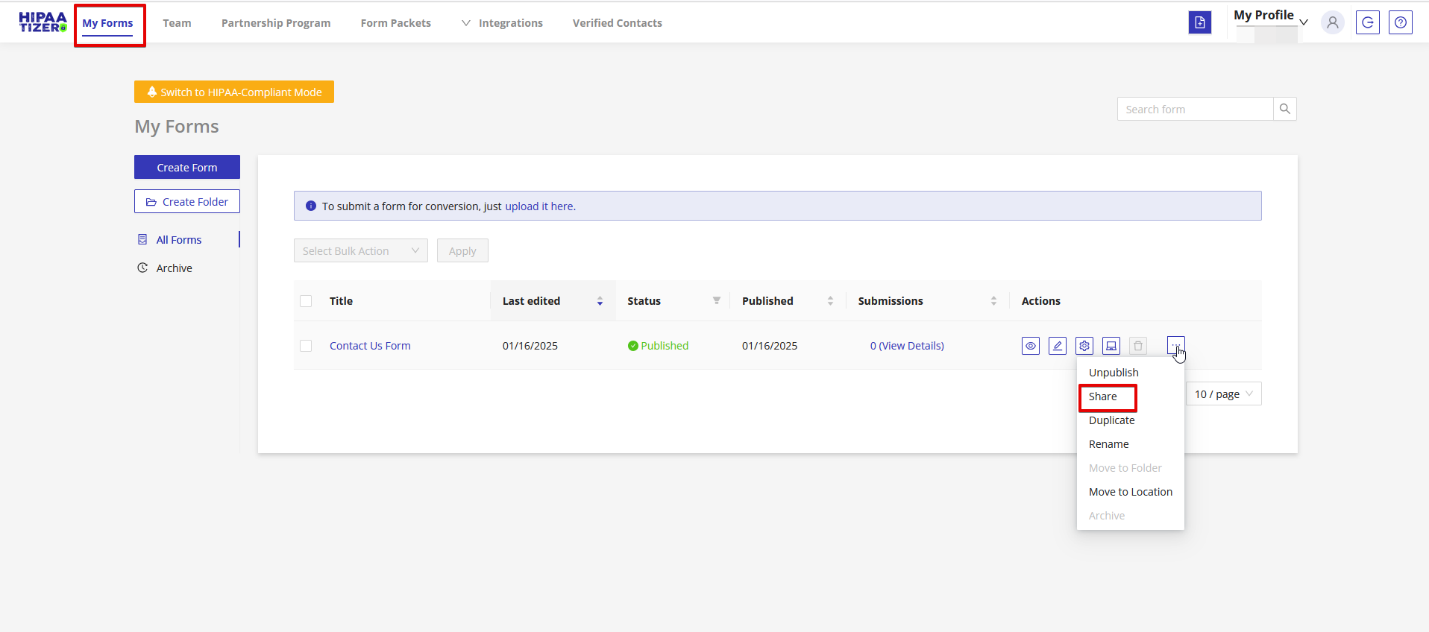This screenshot has width=1429, height=632.
Task: Click the magnifier search icon button
Action: 1285,109
